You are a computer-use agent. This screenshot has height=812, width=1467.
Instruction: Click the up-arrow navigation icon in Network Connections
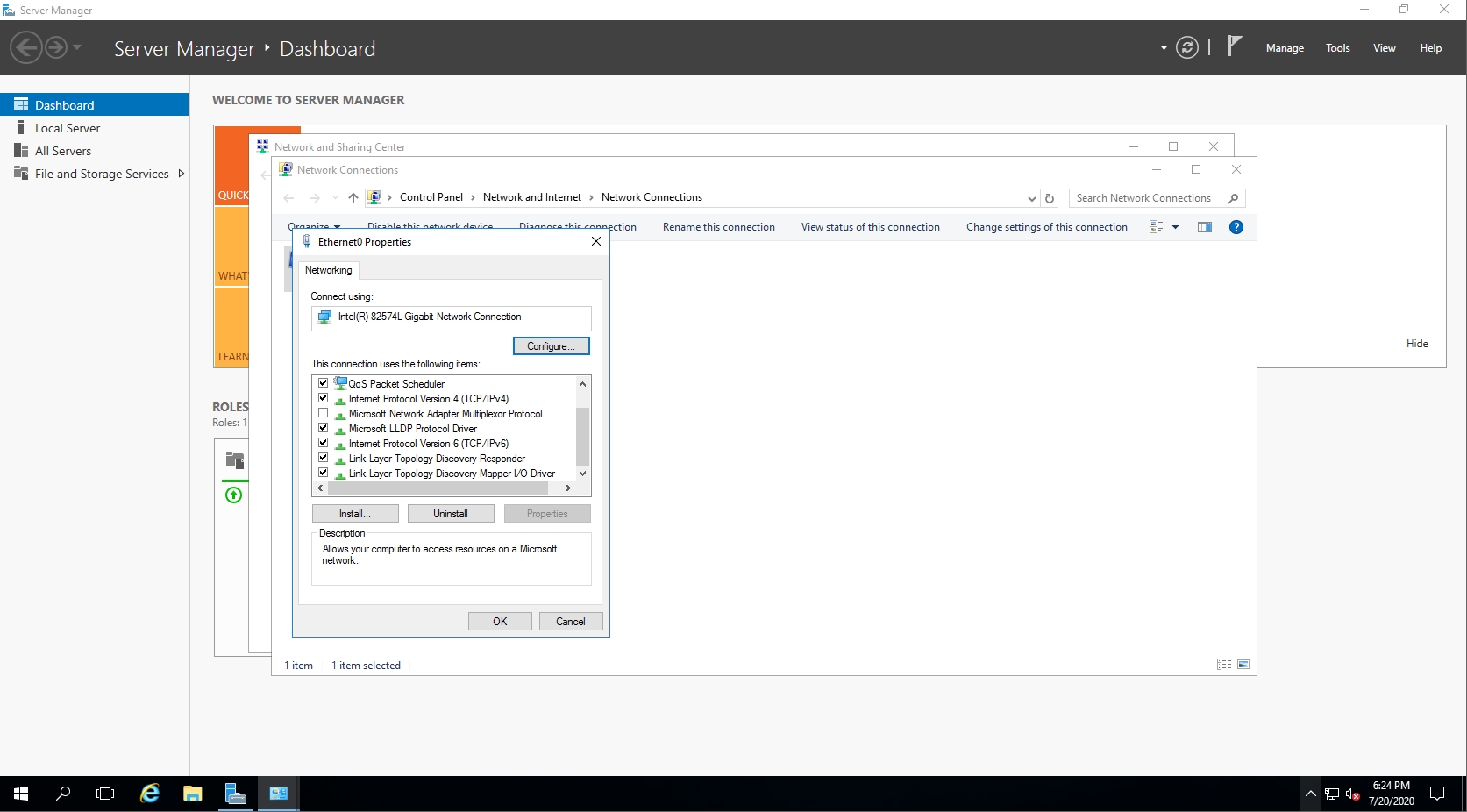coord(353,198)
